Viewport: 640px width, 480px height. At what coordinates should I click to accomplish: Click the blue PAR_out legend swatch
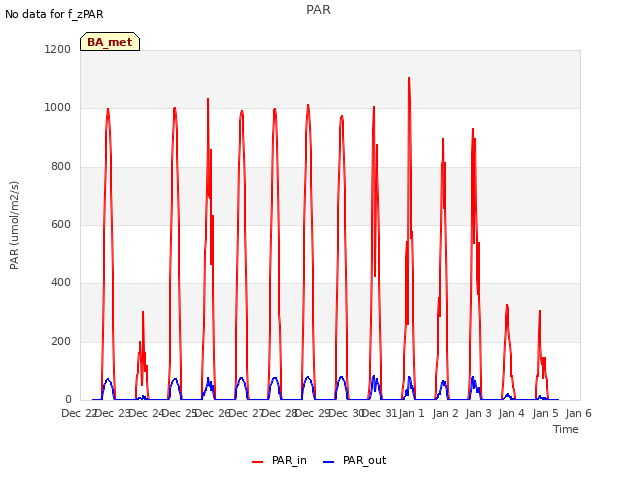pos(329,462)
